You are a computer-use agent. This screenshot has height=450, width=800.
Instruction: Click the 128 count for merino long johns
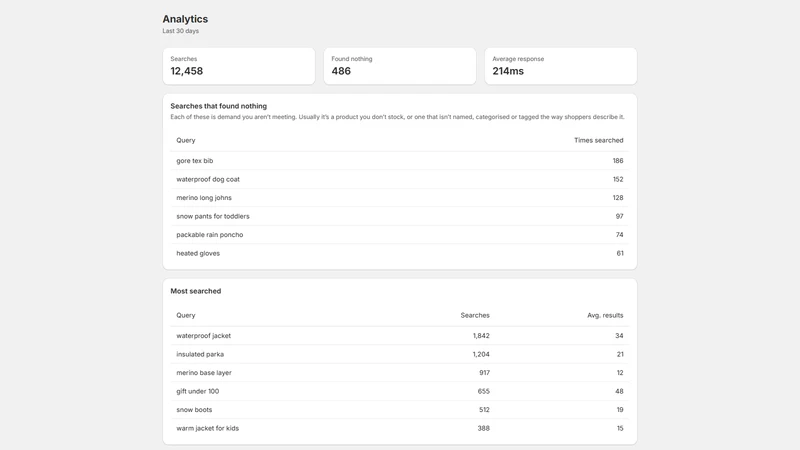[x=618, y=197]
